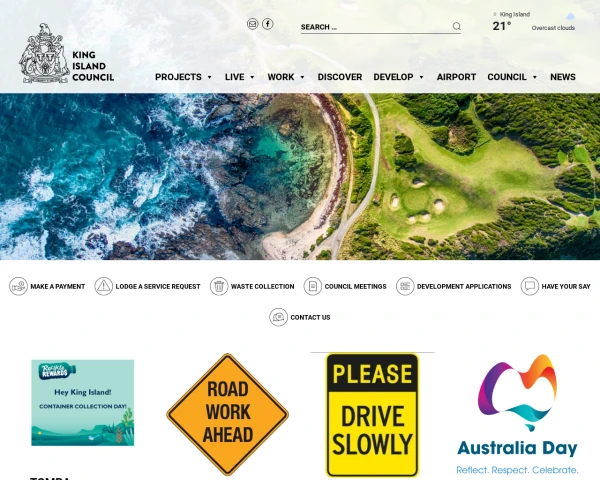Visit the Facebook page icon

(267, 24)
